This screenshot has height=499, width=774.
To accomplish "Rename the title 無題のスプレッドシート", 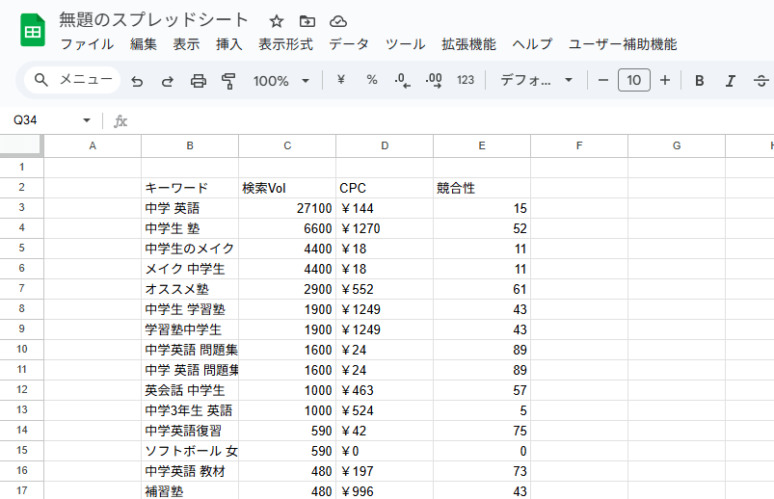I will [154, 20].
